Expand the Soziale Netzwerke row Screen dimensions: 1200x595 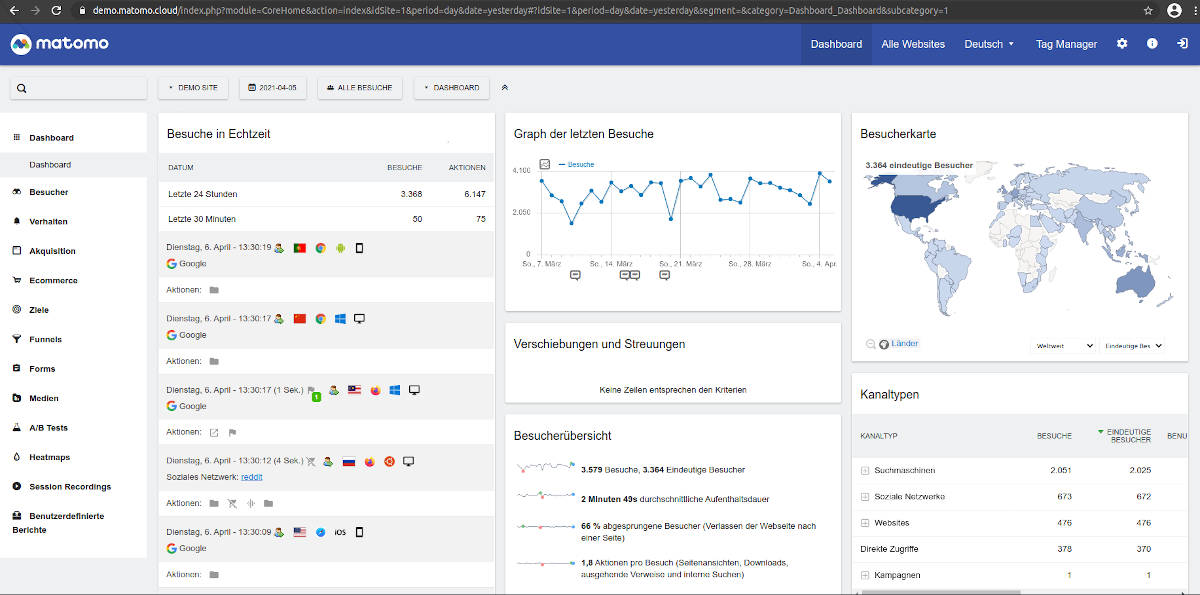click(x=865, y=496)
